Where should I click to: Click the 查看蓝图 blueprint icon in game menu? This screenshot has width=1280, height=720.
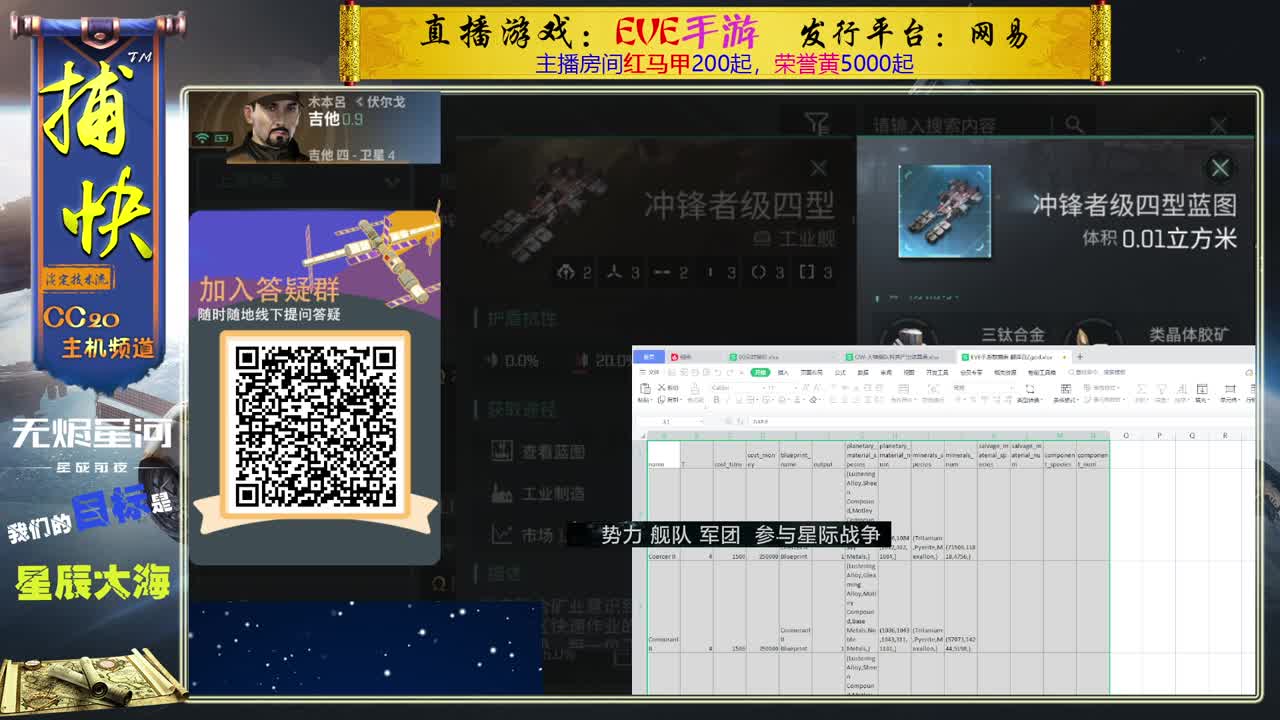[501, 451]
